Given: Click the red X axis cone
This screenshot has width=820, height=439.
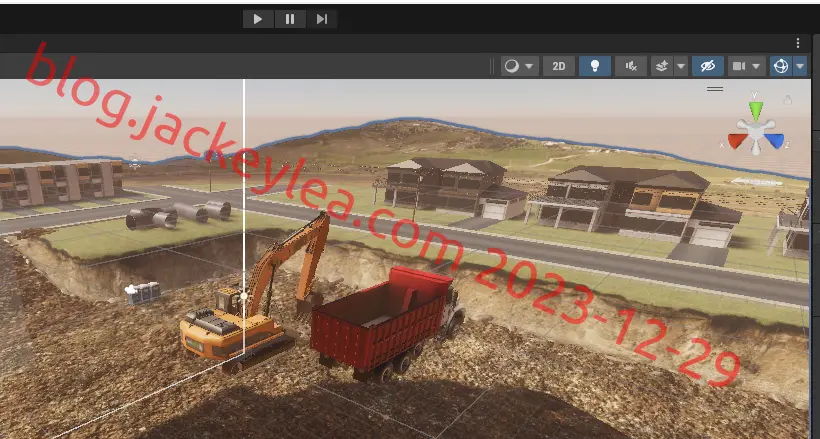Looking at the screenshot, I should pyautogui.click(x=737, y=141).
